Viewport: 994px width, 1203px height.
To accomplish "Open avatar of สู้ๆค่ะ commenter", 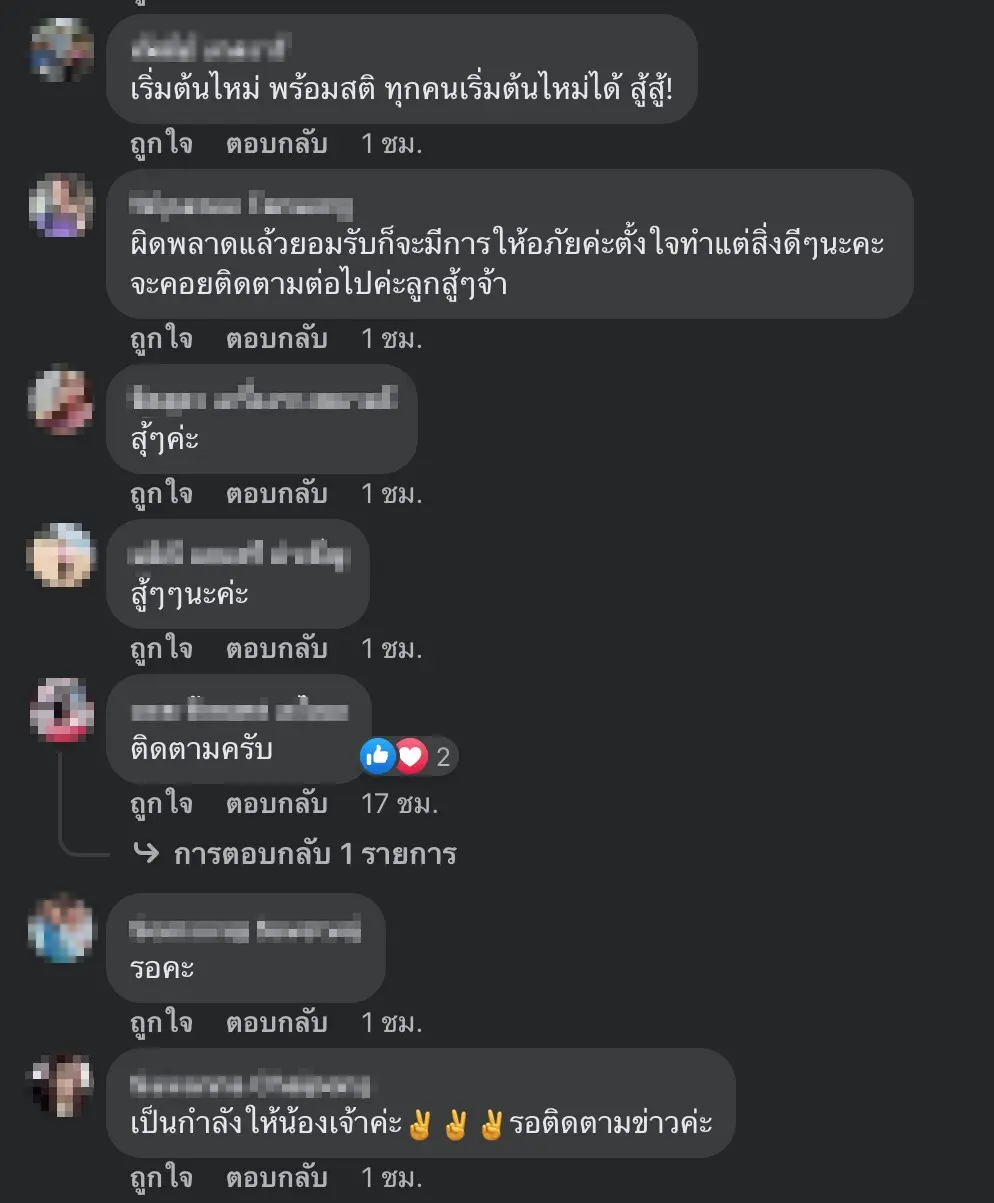I will [62, 401].
